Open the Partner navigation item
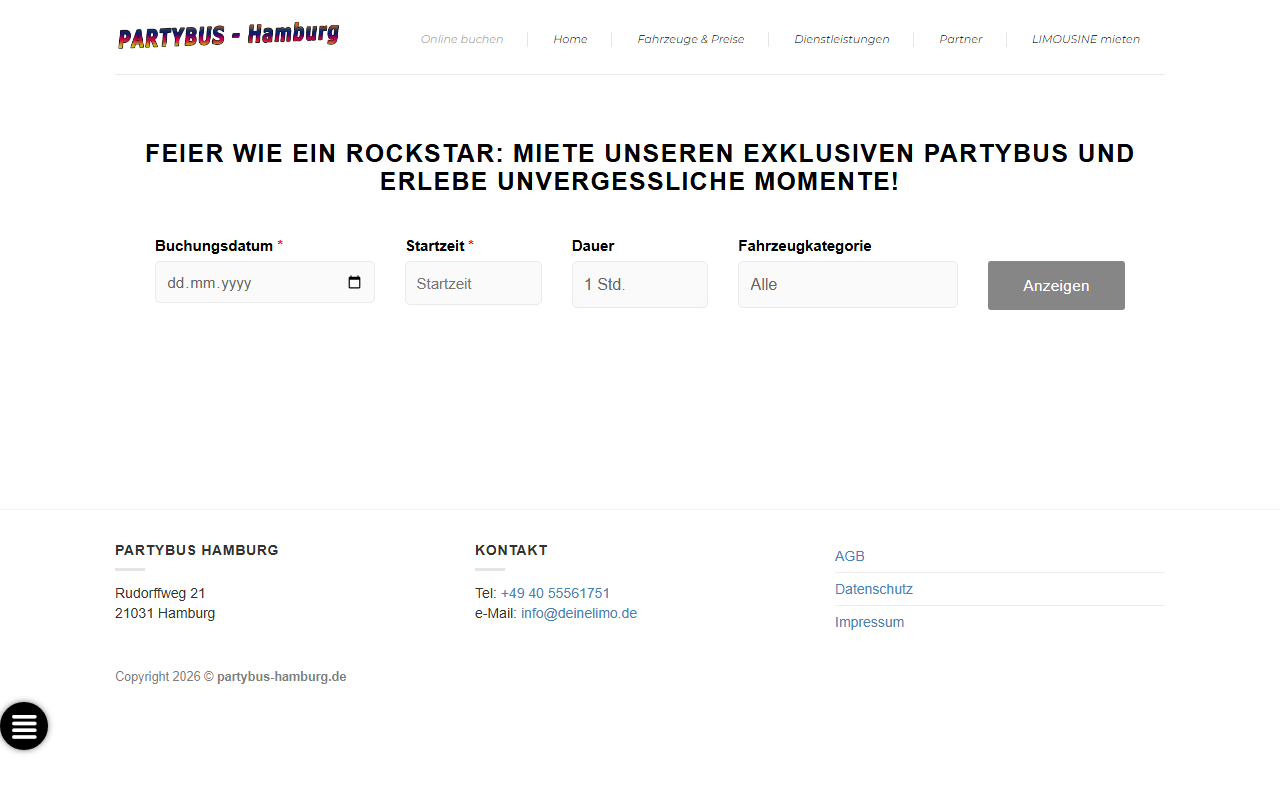 point(961,39)
